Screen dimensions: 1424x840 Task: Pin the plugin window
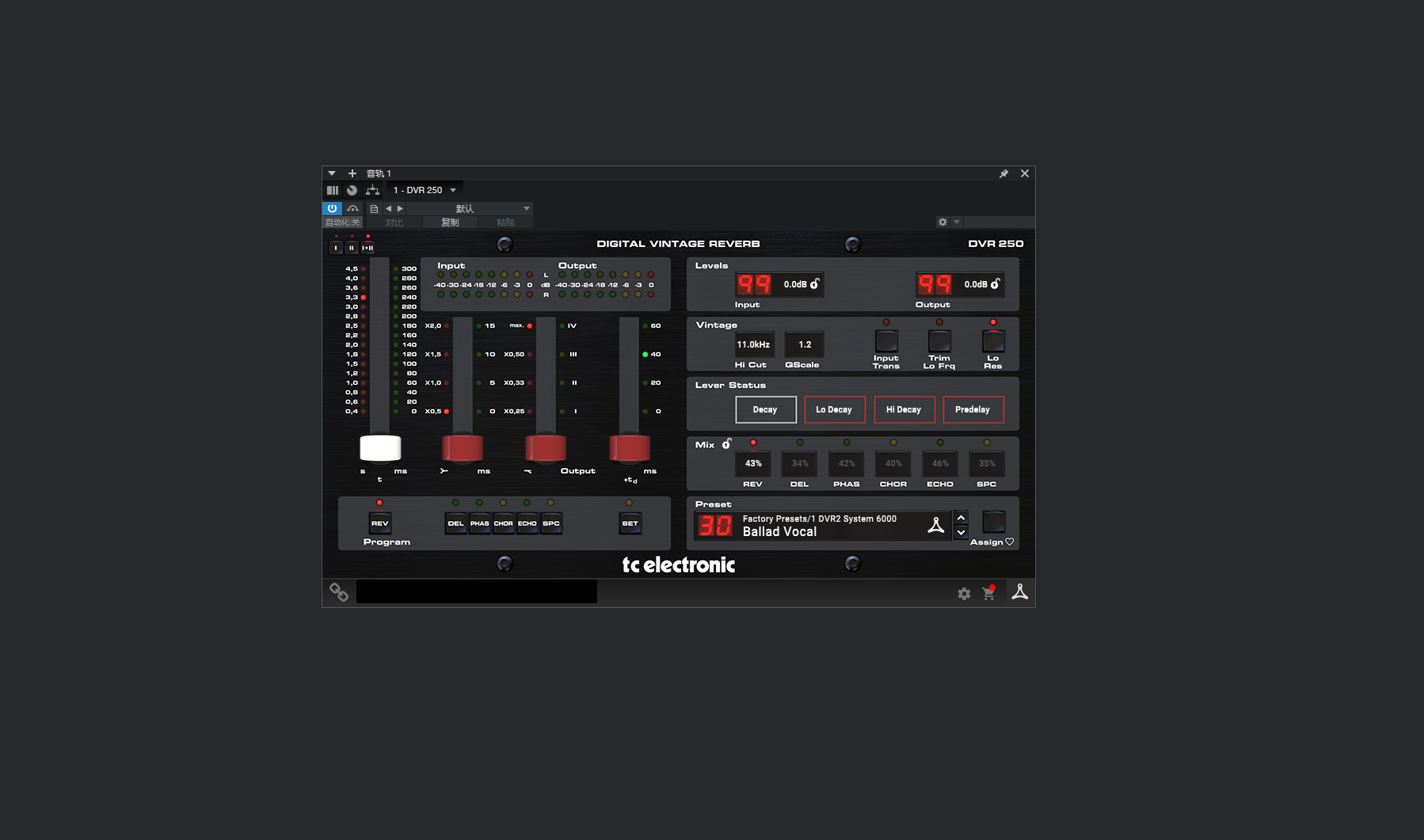[x=1003, y=173]
